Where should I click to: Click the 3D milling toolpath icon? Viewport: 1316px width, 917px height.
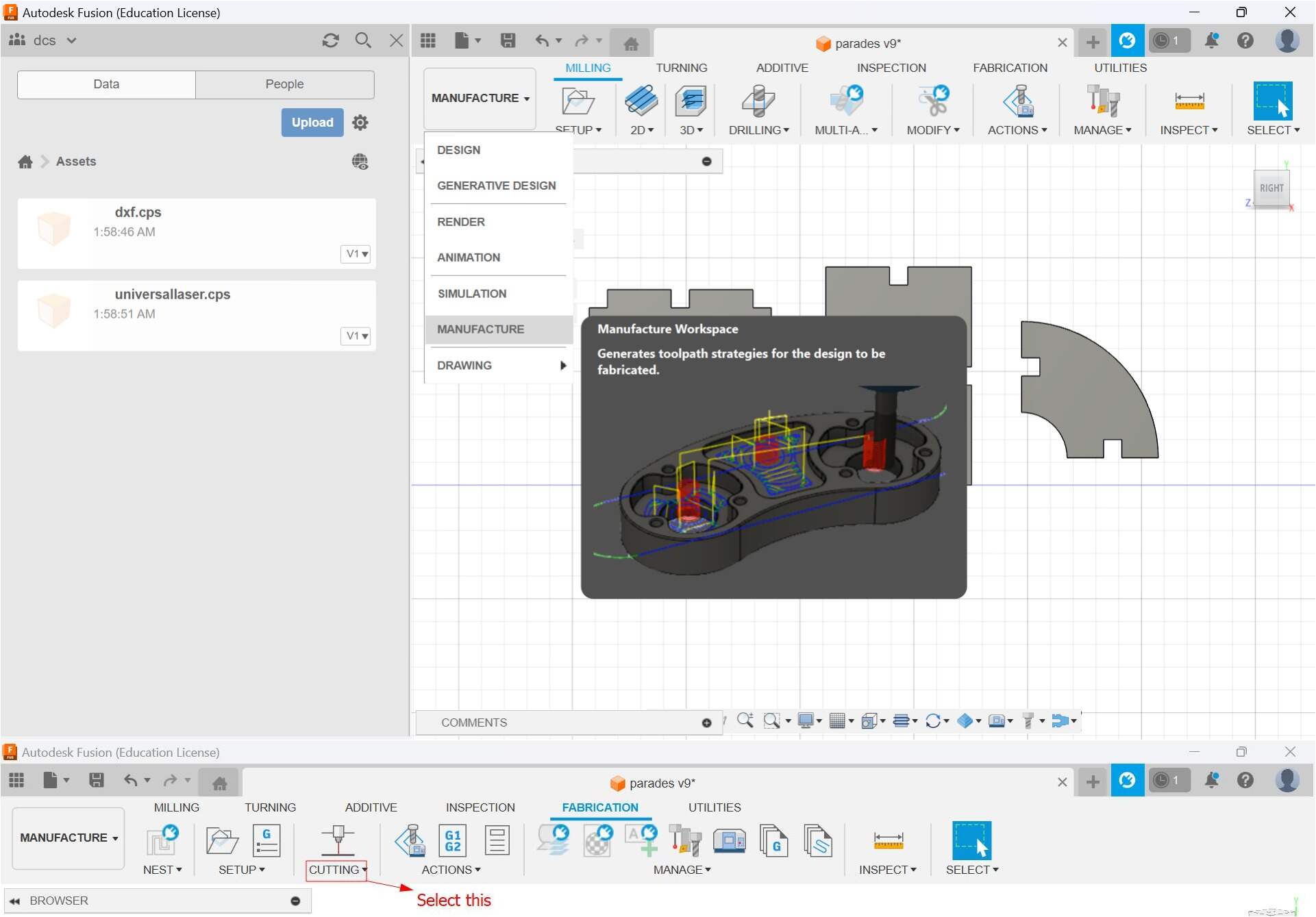coord(691,101)
